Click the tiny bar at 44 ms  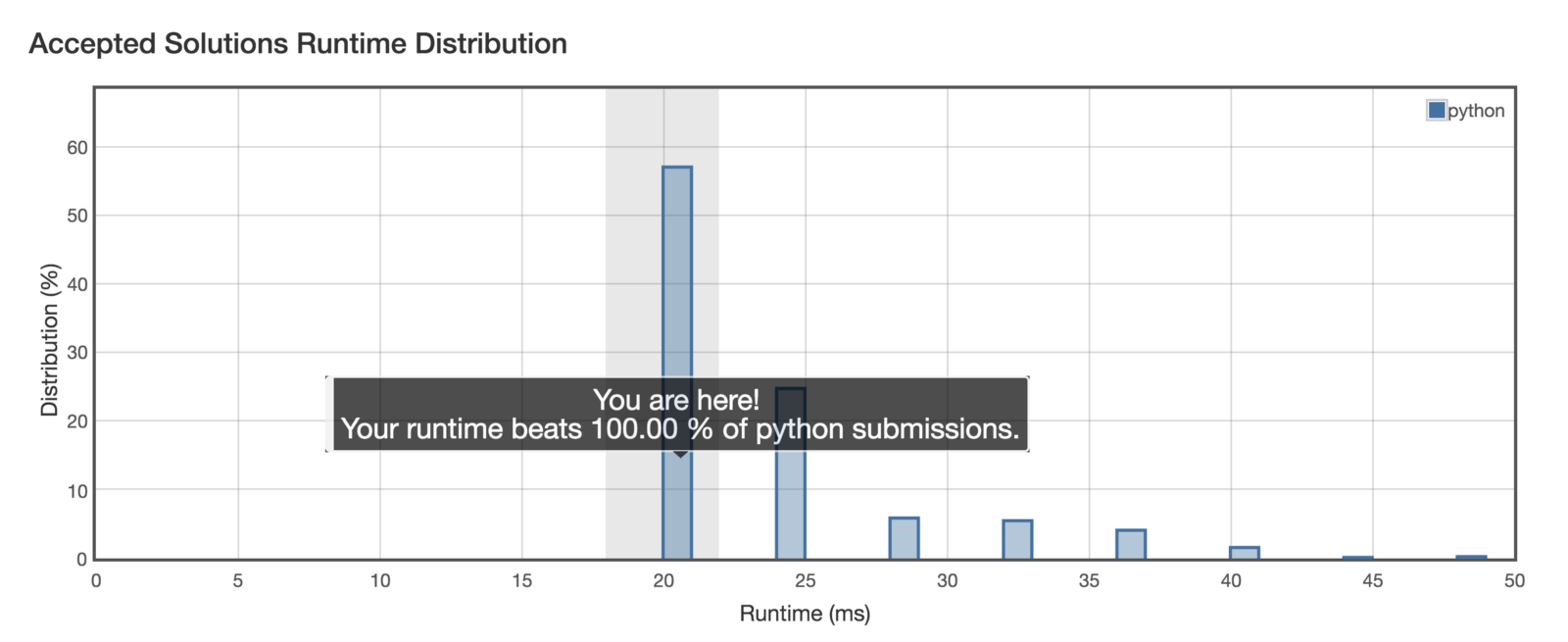point(1357,558)
